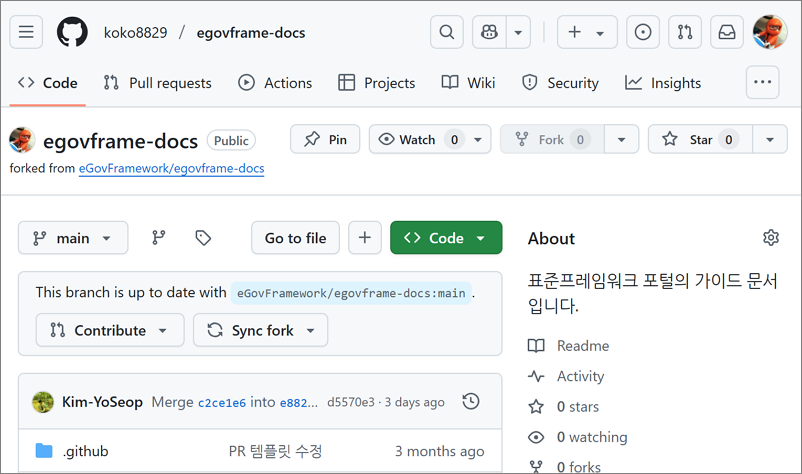The height and width of the screenshot is (474, 802).
Task: Open the create new plus menu
Action: 587,32
